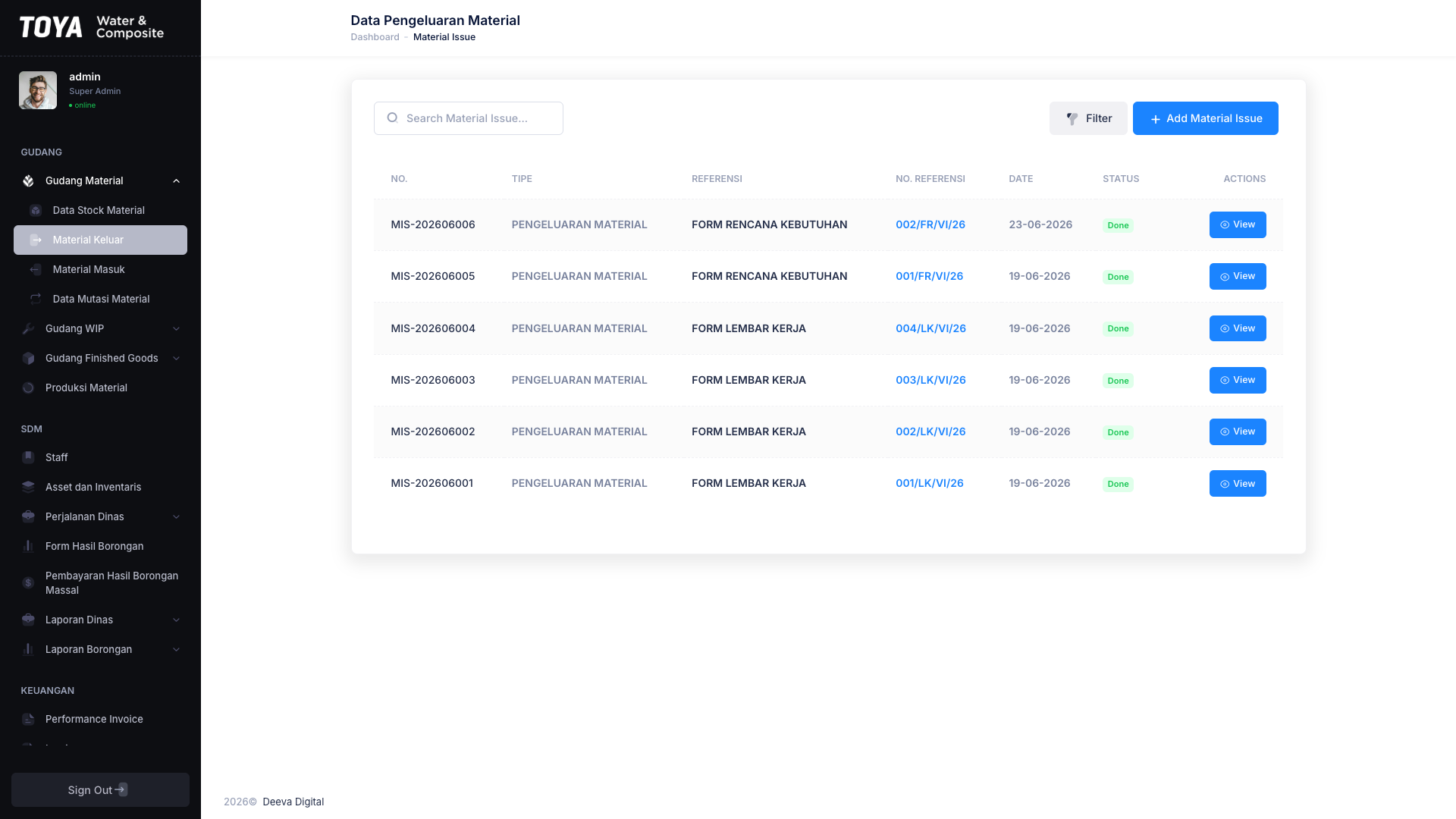The height and width of the screenshot is (819, 1456).
Task: Expand the Gudang WIP chevron
Action: 177,329
